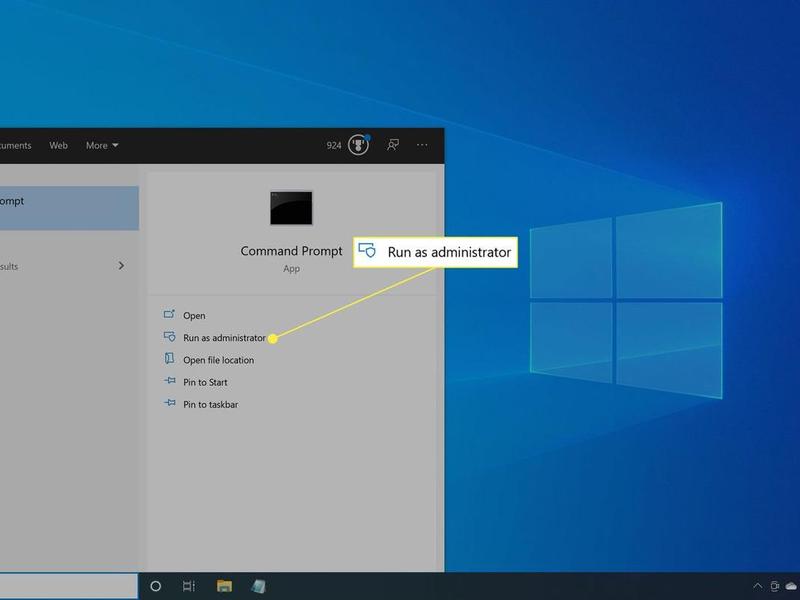This screenshot has height=600, width=800.
Task: Click the taskbar search input box
Action: pyautogui.click(x=68, y=586)
